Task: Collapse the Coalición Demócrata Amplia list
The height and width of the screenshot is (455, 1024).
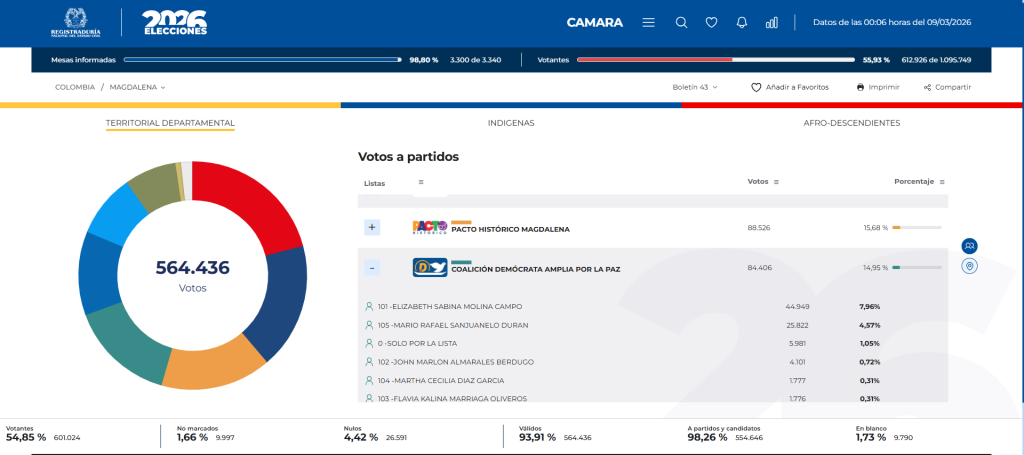Action: click(x=372, y=268)
